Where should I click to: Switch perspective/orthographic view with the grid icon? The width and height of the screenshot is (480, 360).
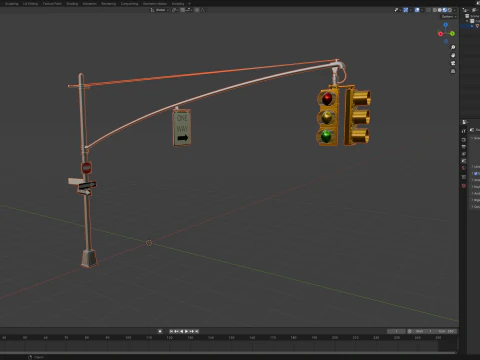coord(453,71)
